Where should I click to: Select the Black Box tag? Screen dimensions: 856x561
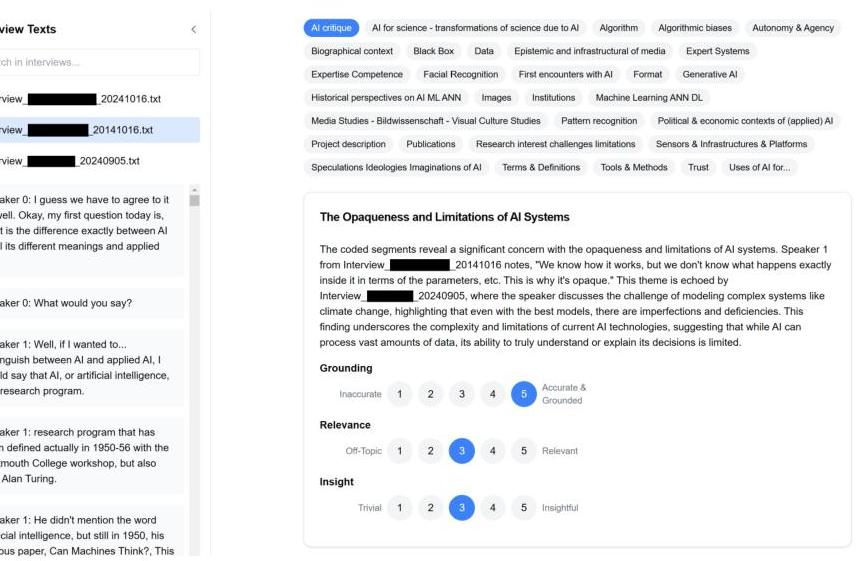click(433, 51)
